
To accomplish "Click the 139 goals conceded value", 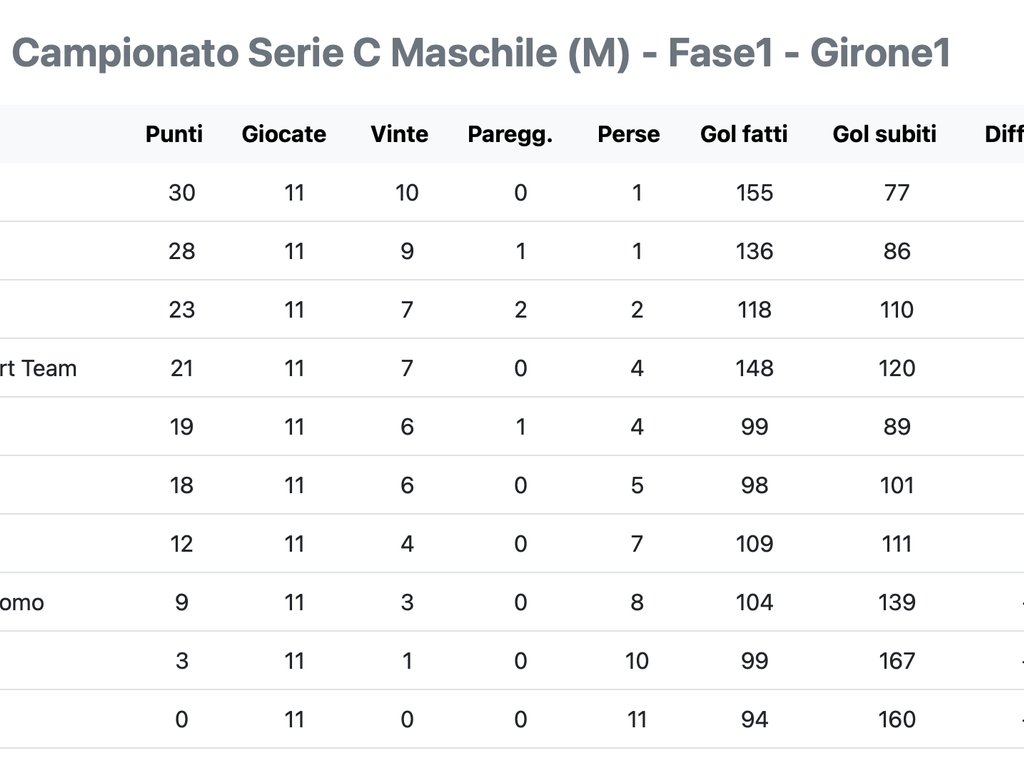I will pos(897,602).
